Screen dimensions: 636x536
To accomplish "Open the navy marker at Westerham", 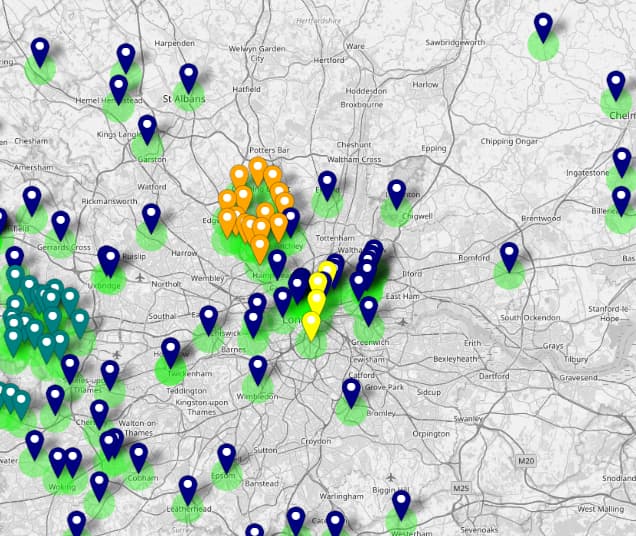I will (401, 504).
